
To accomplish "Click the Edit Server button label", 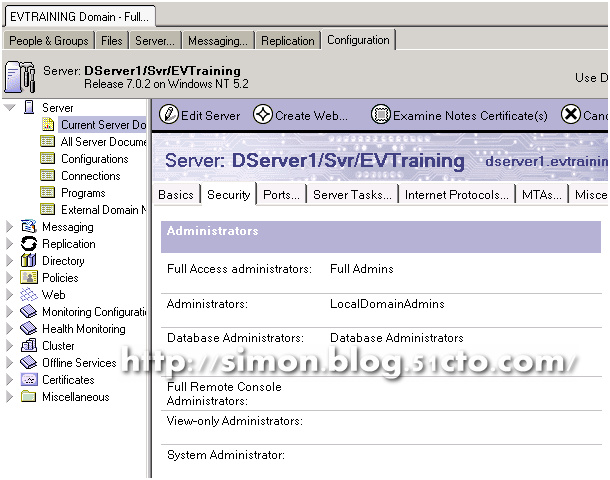I will coord(210,116).
